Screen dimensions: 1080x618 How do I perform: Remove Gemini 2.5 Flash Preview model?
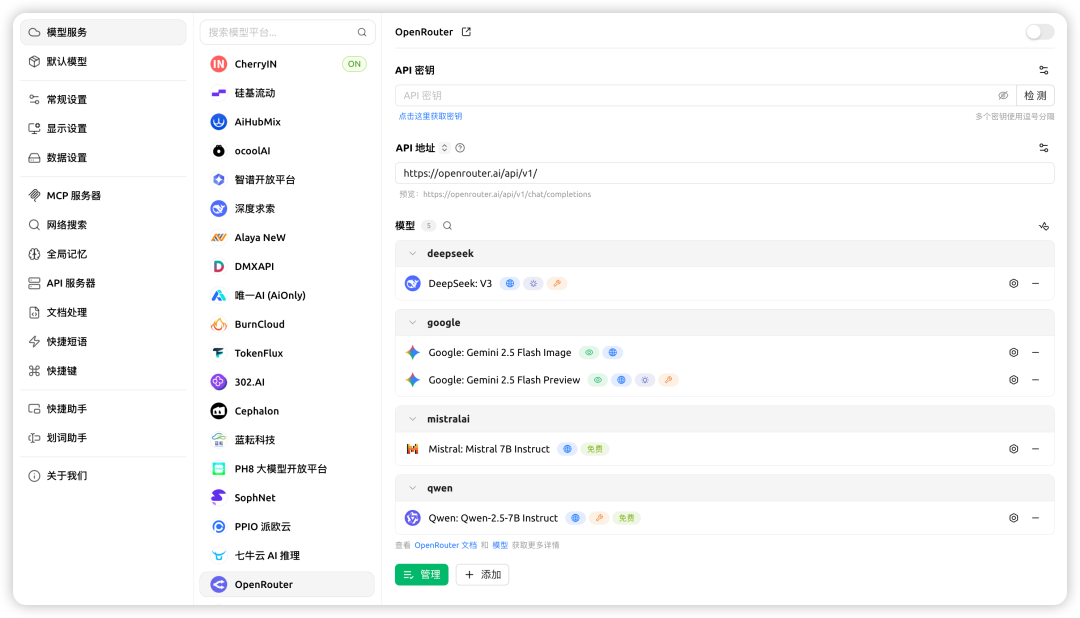click(x=1035, y=380)
